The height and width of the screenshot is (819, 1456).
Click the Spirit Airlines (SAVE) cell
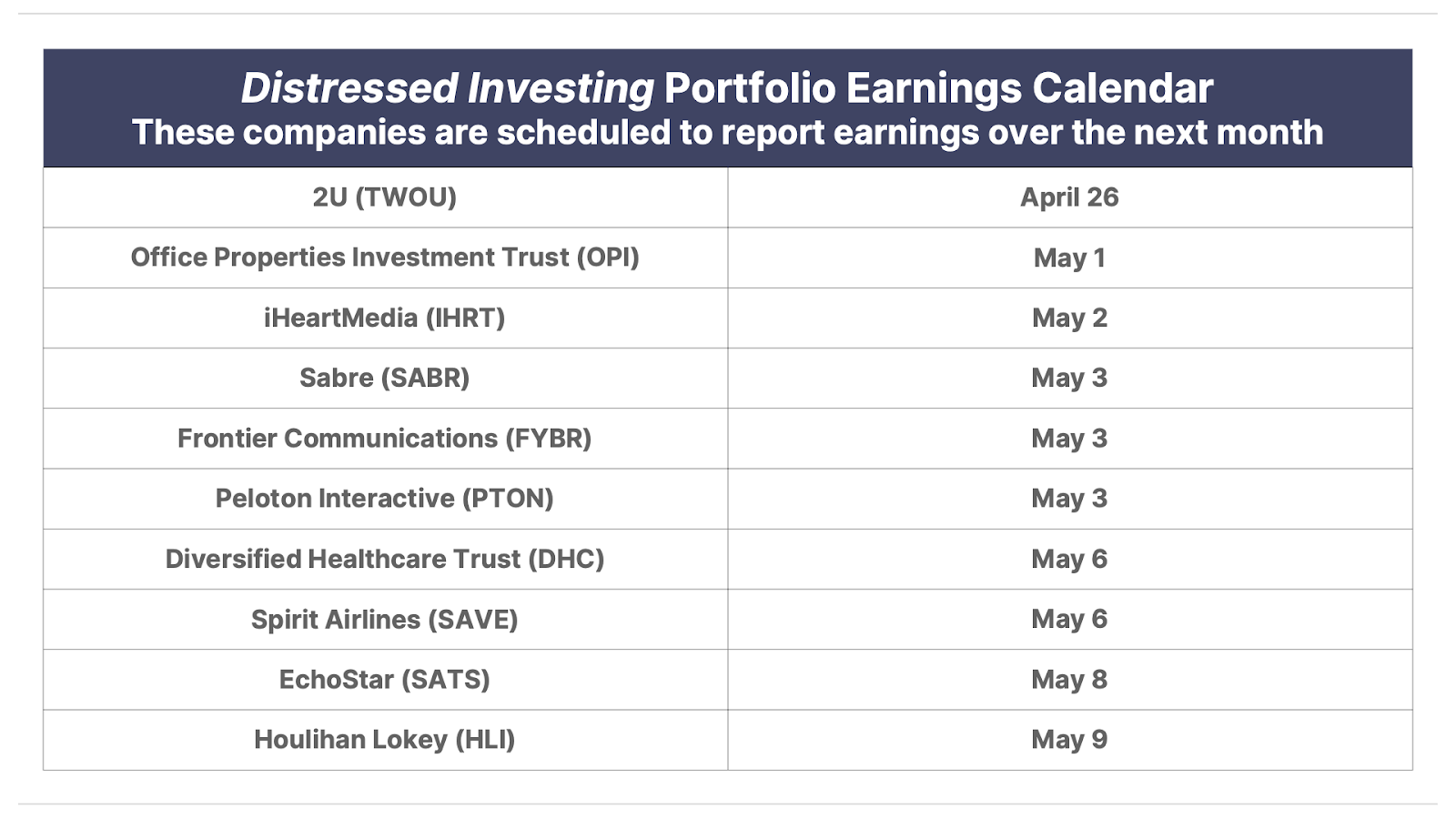click(385, 619)
